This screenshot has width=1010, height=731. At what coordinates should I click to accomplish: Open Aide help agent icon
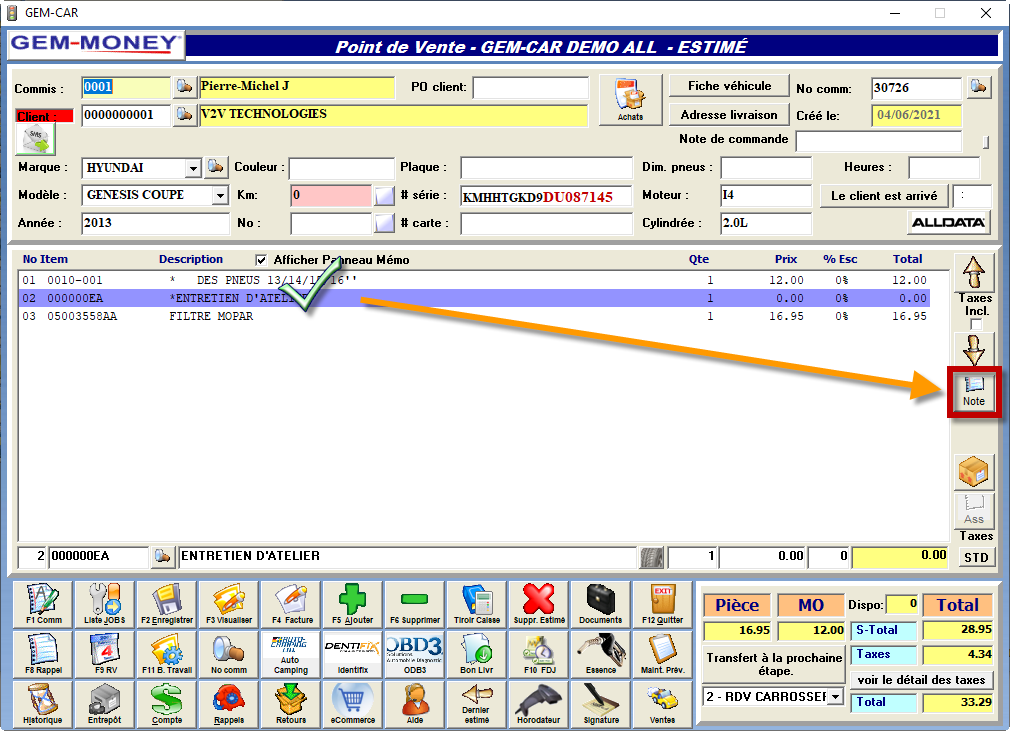415,704
